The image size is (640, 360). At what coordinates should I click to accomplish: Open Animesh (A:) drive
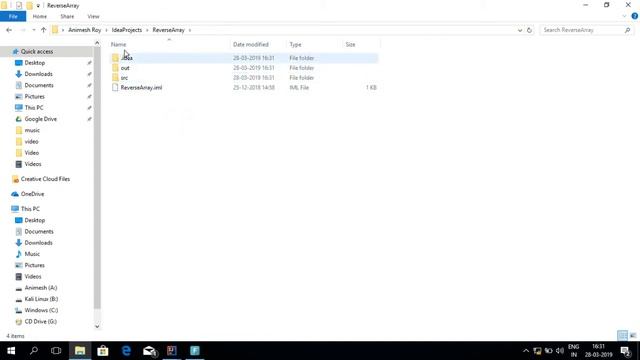[40, 288]
